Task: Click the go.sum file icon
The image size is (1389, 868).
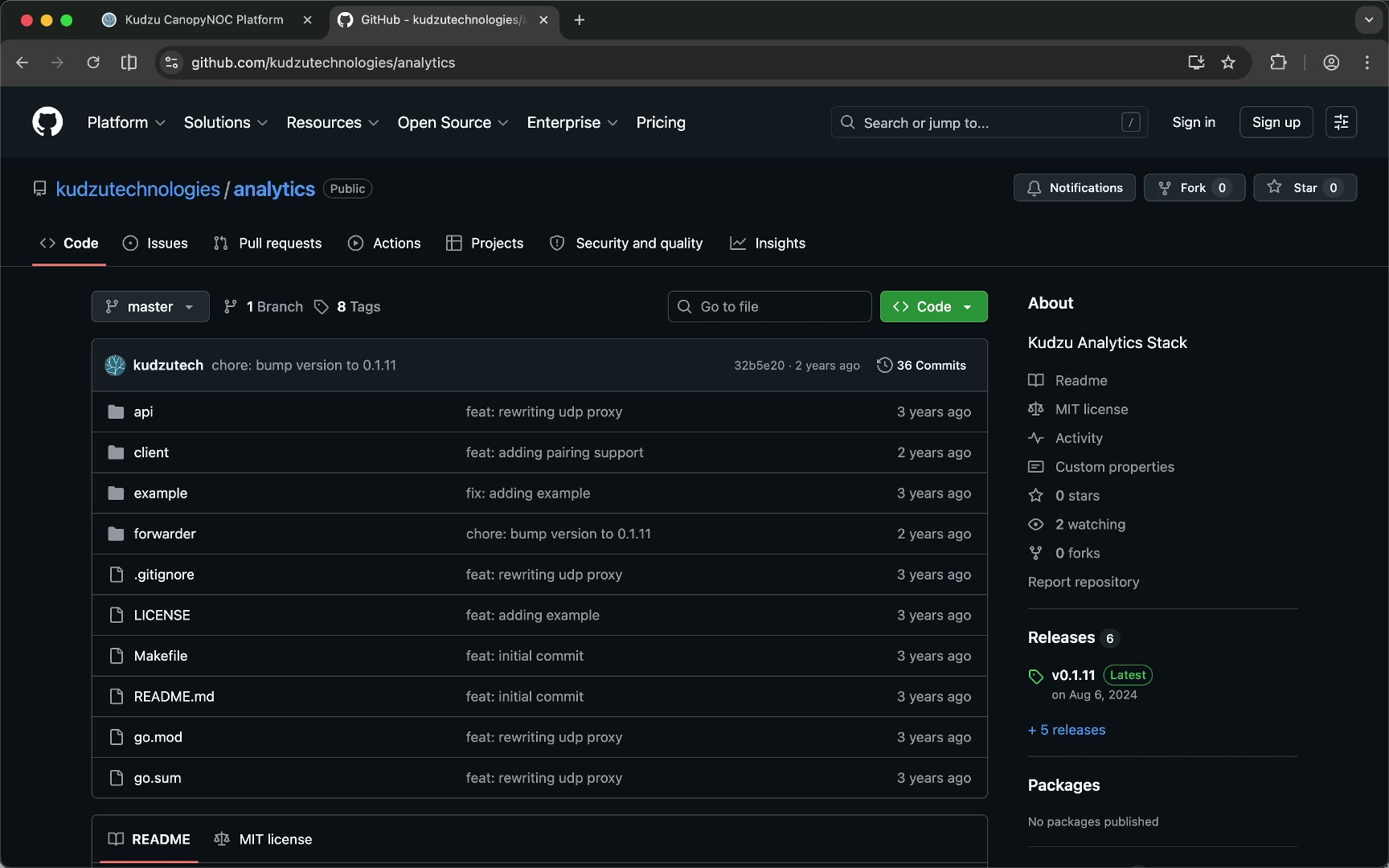Action: (116, 778)
